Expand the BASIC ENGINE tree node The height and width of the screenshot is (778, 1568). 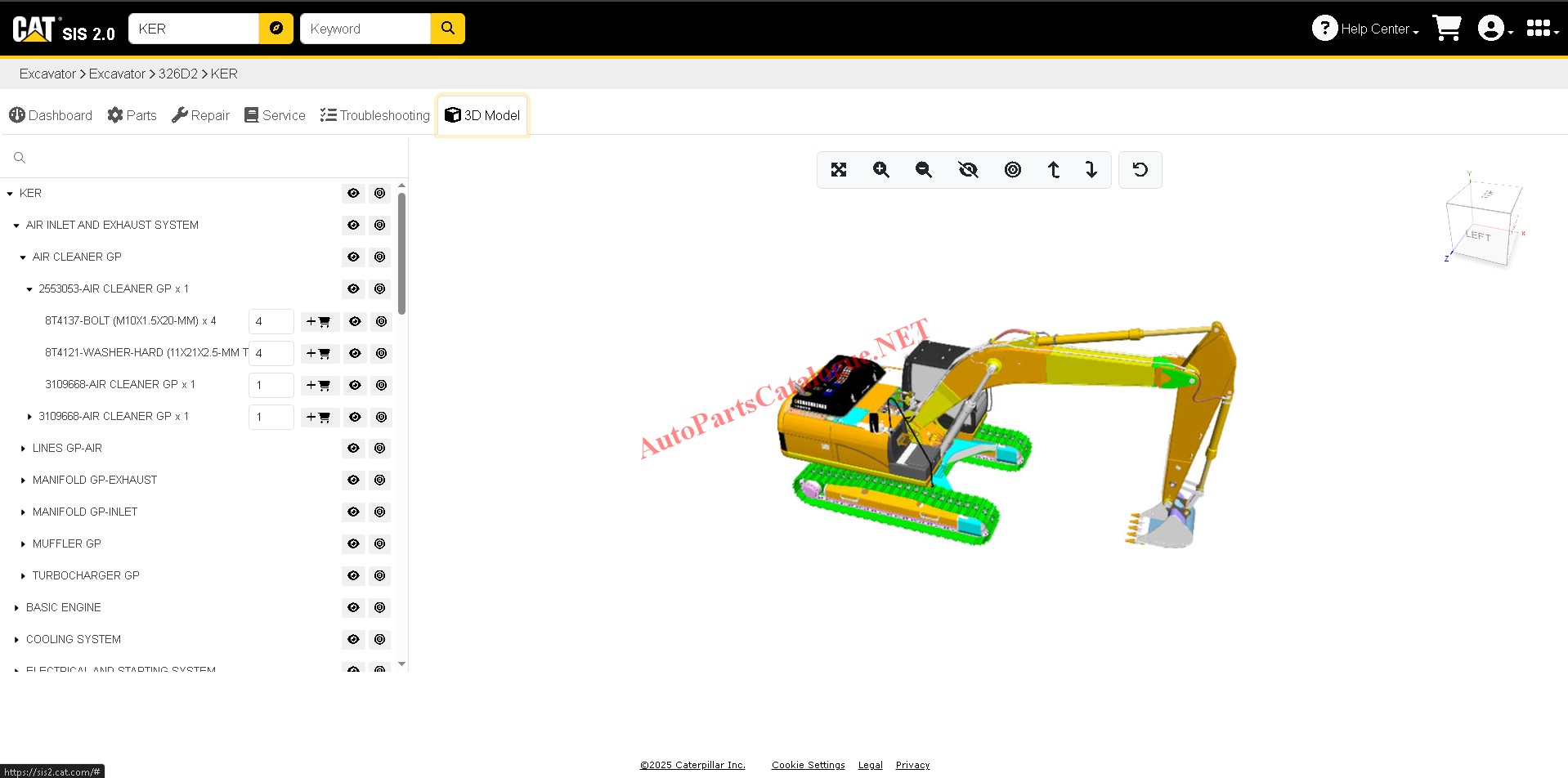coord(16,608)
